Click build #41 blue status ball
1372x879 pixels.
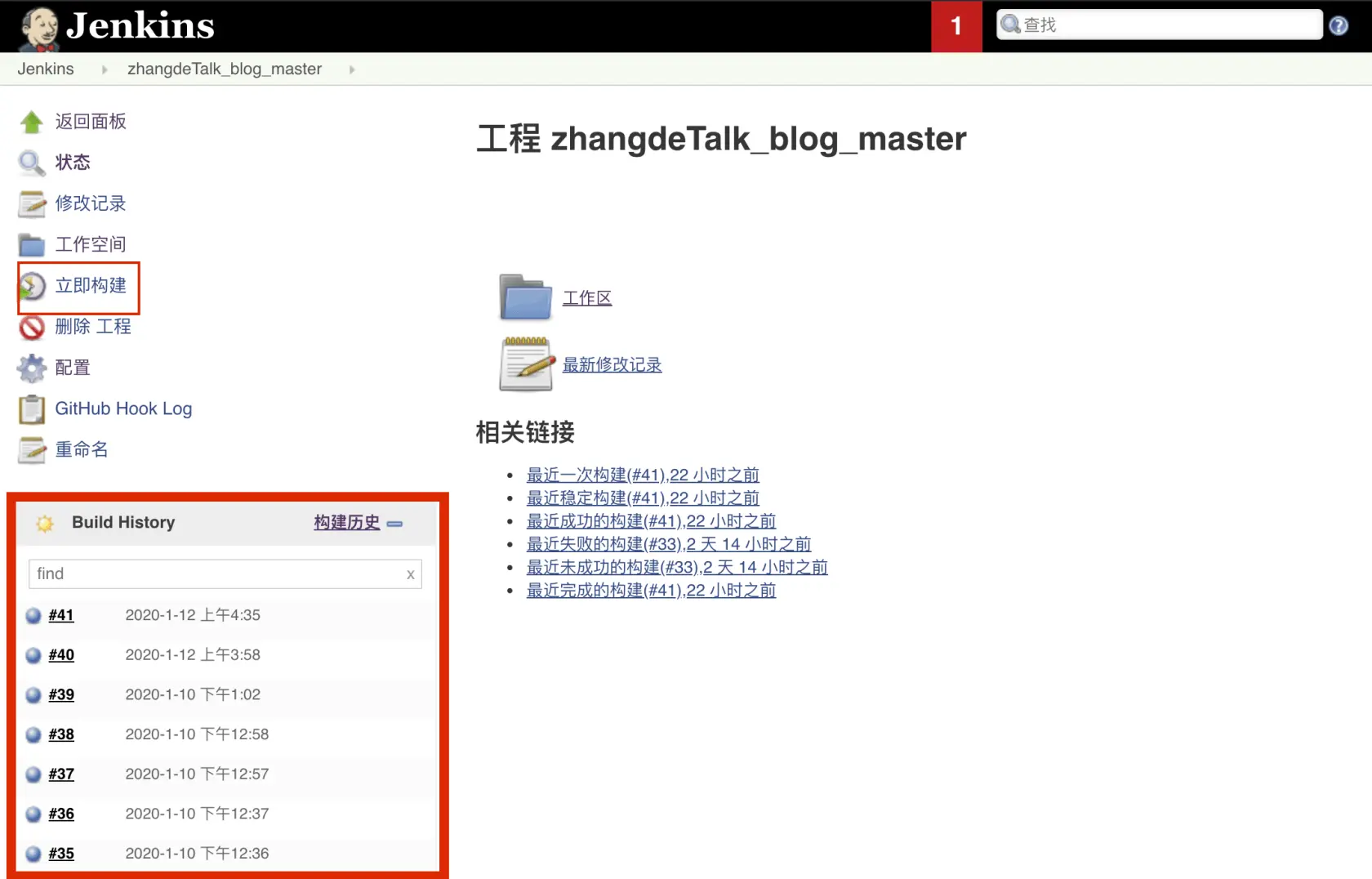[33, 615]
